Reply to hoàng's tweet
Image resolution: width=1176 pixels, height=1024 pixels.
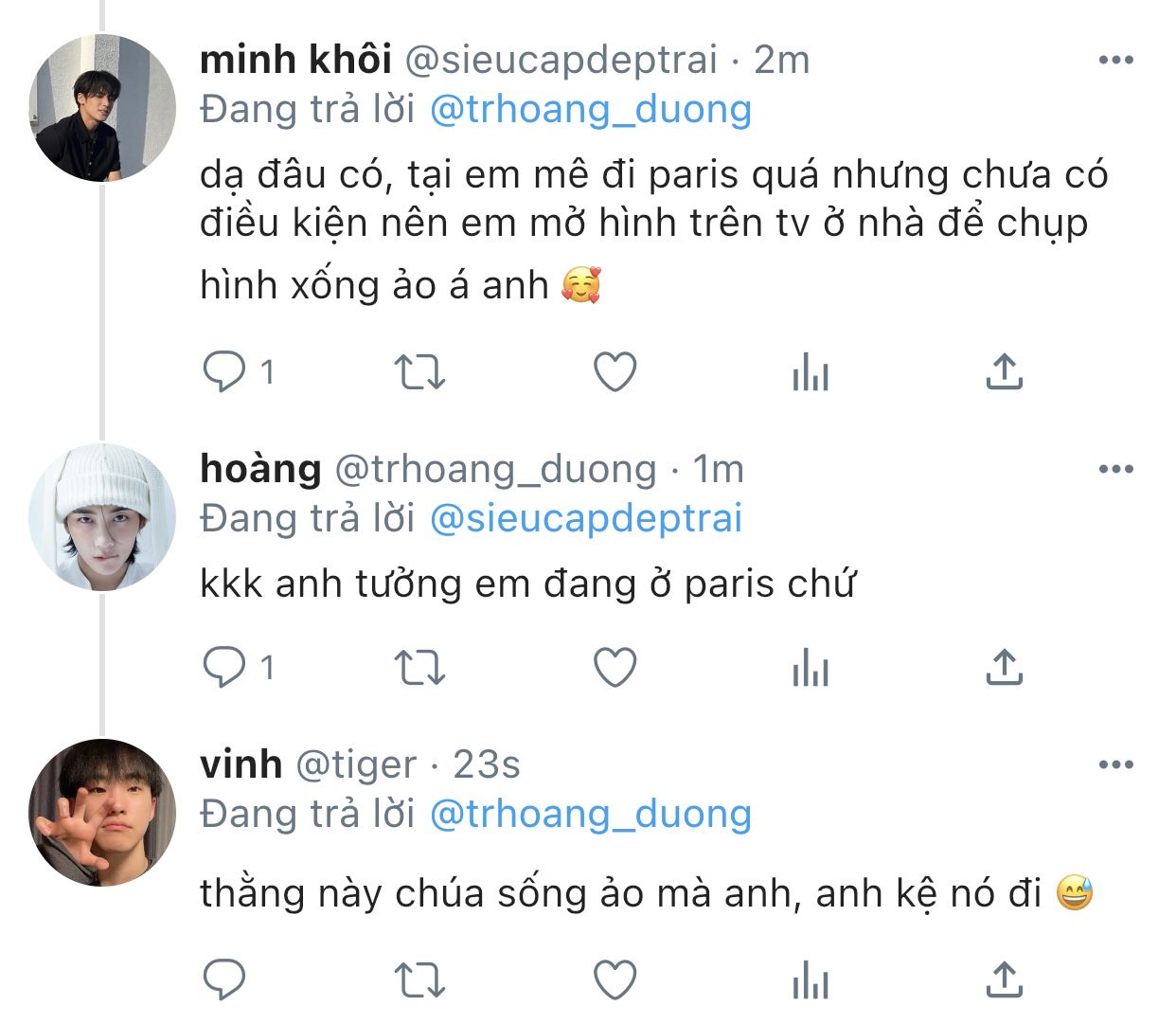coord(225,668)
